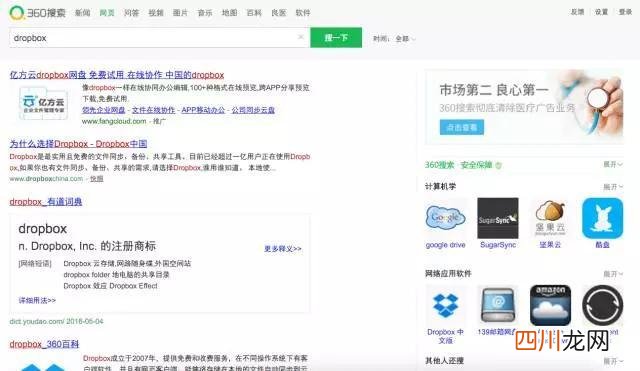Click the dict.youdao.com source text

pyautogui.click(x=56, y=322)
